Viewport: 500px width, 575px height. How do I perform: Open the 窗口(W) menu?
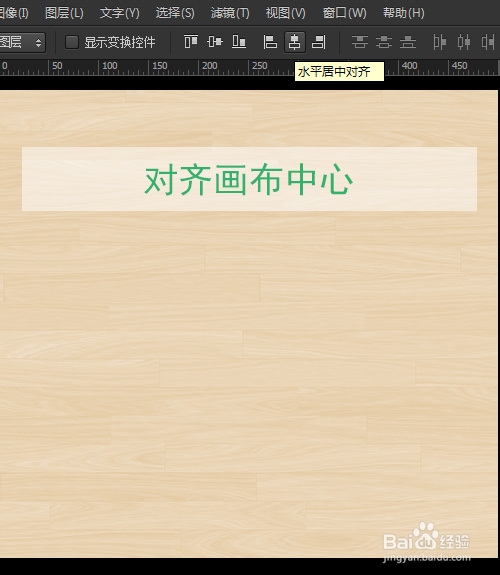pos(344,13)
